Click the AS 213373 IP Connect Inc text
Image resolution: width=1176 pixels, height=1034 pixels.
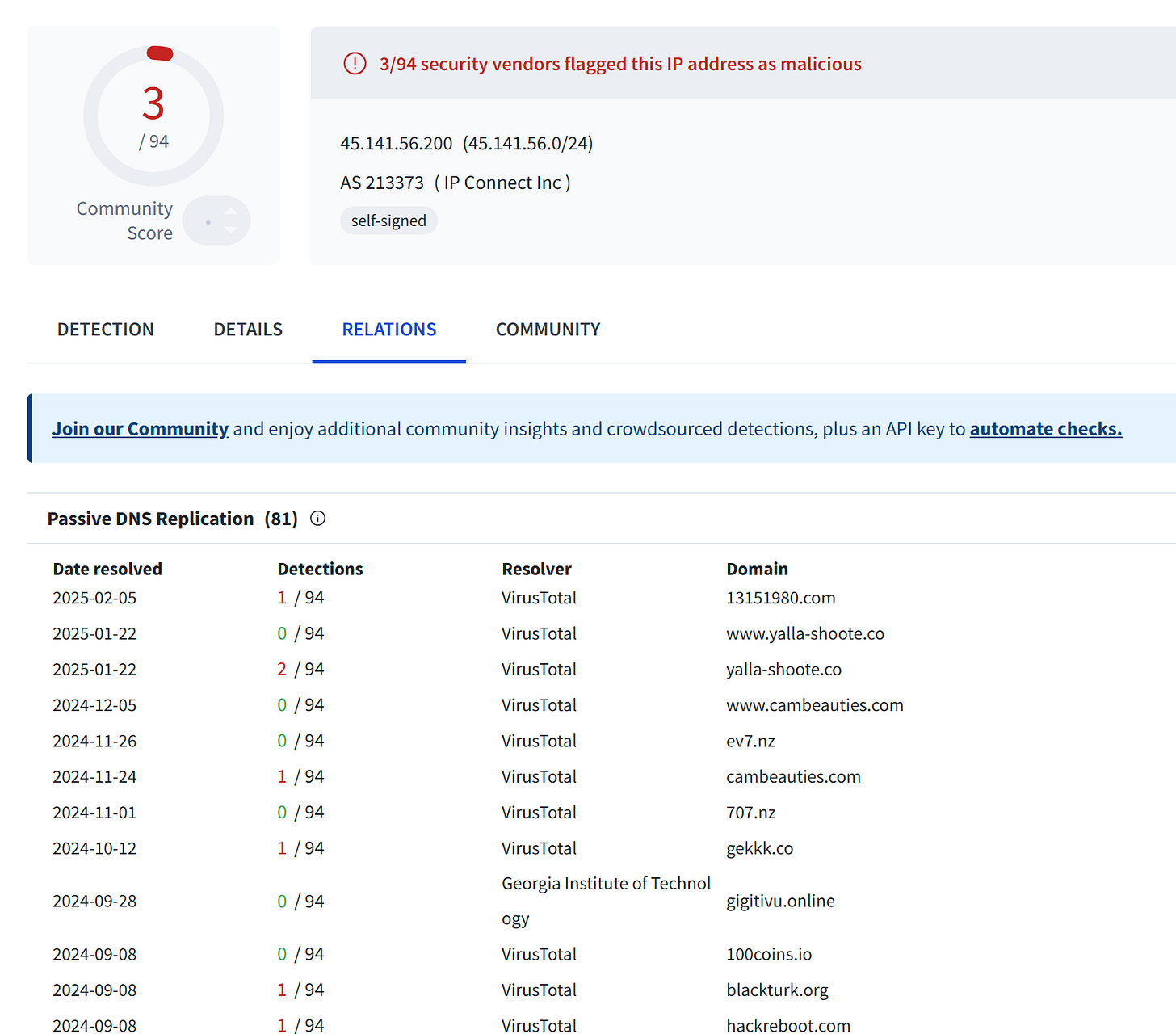pos(456,183)
